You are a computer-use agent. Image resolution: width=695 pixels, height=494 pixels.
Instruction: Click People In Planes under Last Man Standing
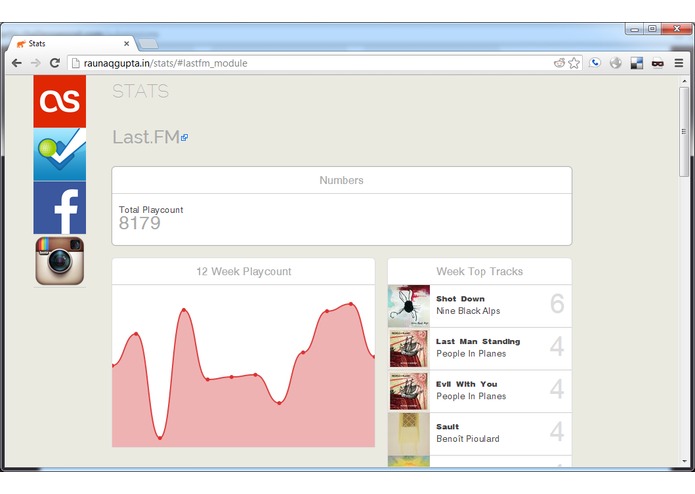pos(471,354)
